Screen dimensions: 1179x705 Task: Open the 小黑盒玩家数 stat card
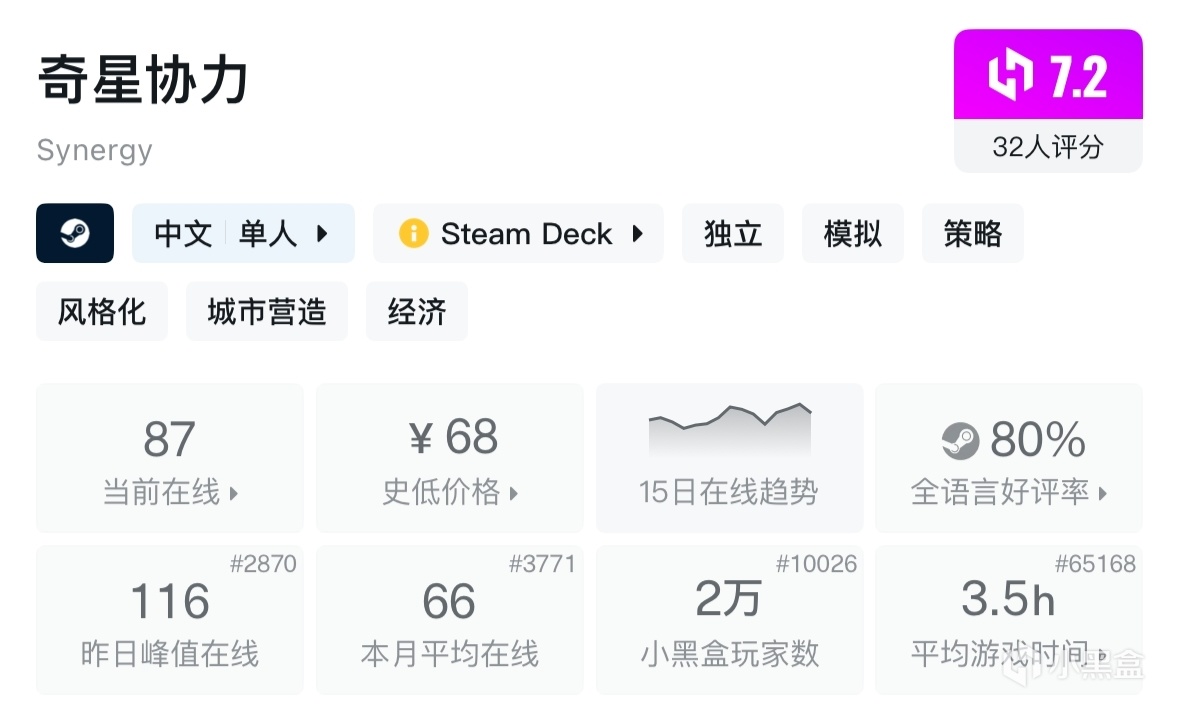coord(729,620)
